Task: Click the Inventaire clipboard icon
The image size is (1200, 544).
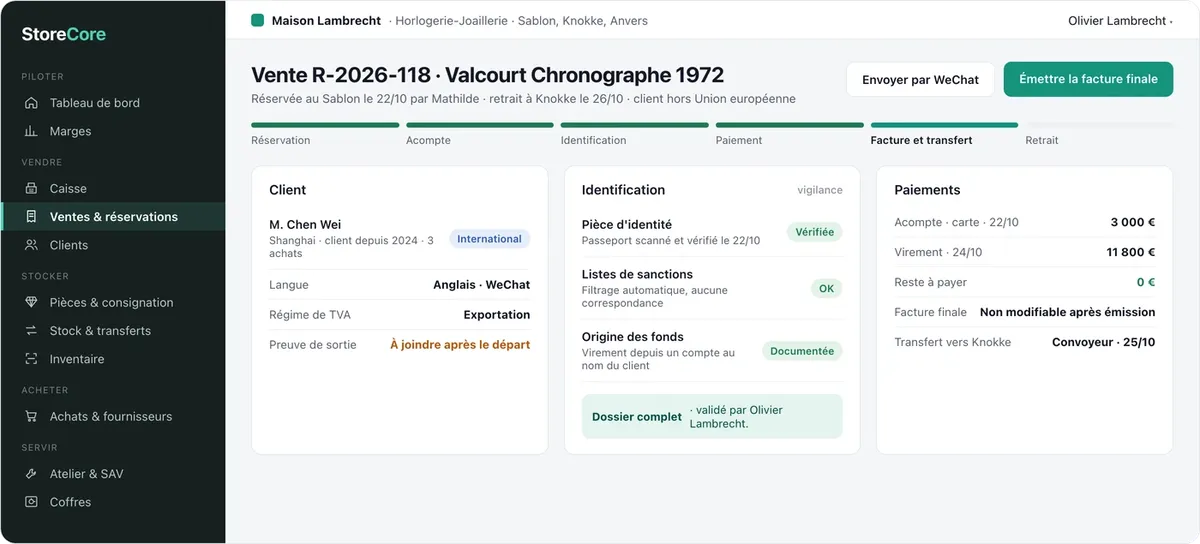Action: [31, 359]
